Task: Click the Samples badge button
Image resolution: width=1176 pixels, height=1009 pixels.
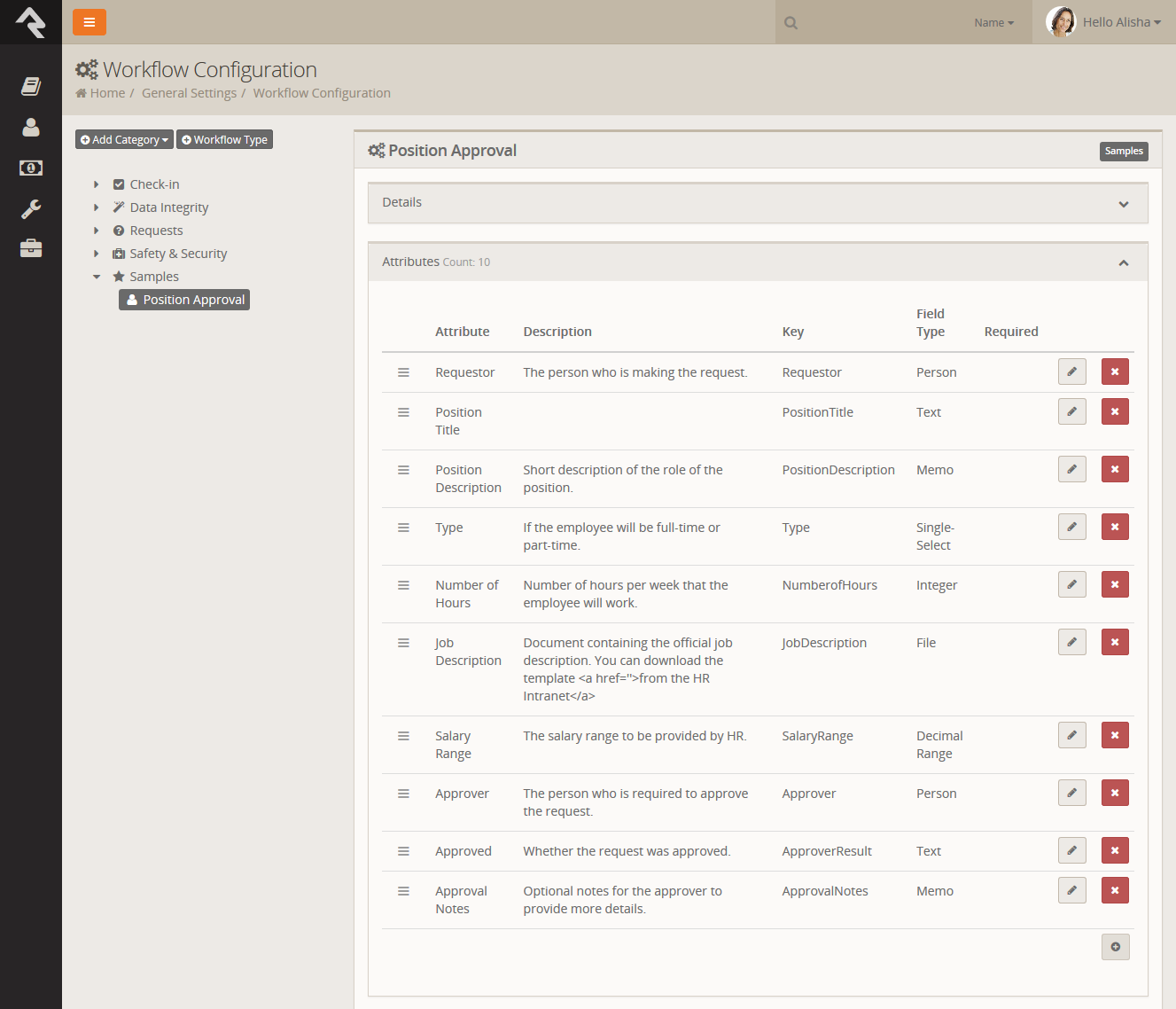Action: 1124,151
